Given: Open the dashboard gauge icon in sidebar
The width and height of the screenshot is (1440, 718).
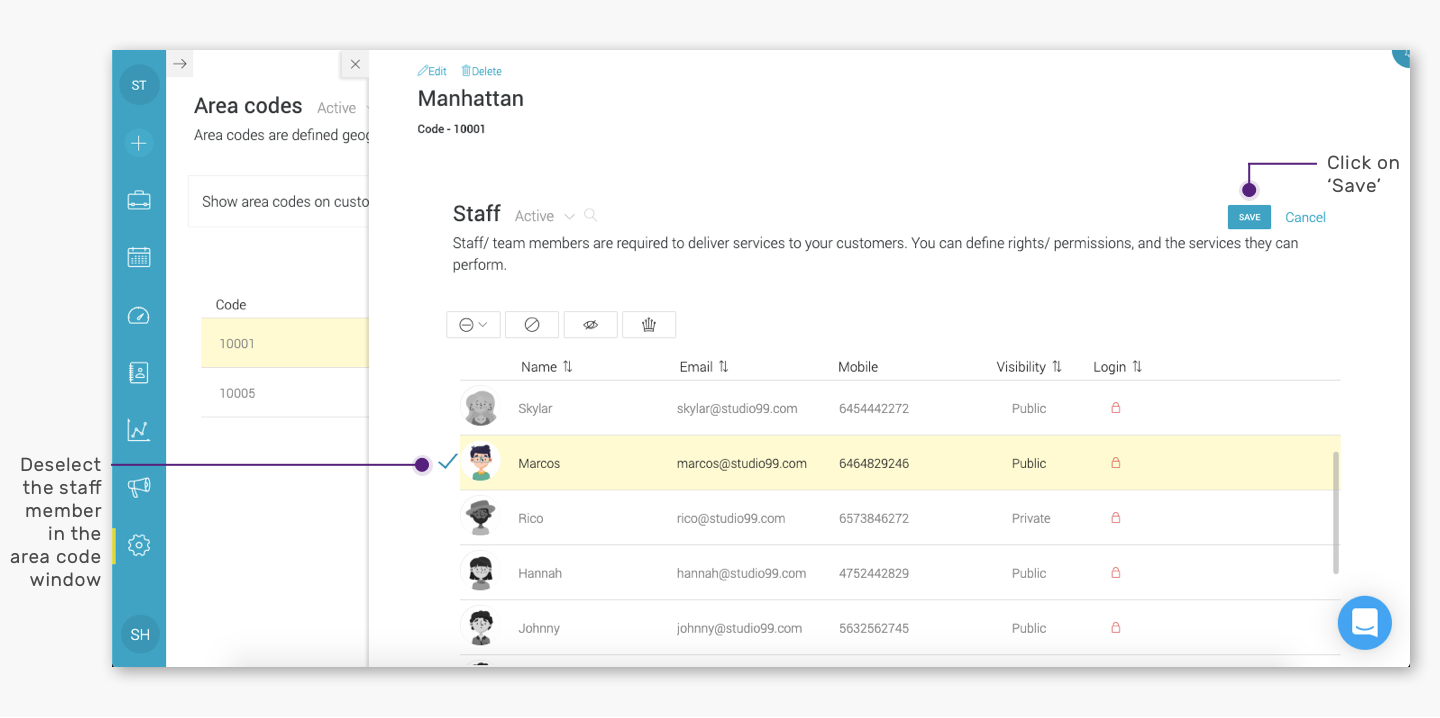Looking at the screenshot, I should coord(139,316).
